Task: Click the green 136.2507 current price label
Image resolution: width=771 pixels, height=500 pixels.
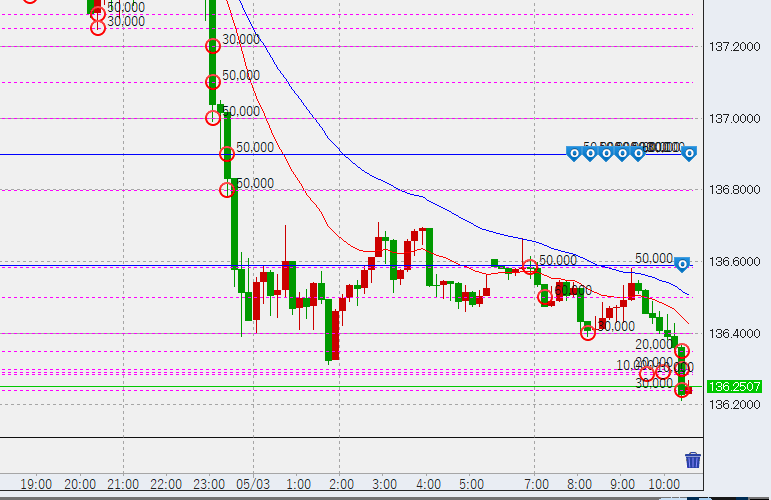Action: pyautogui.click(x=735, y=387)
